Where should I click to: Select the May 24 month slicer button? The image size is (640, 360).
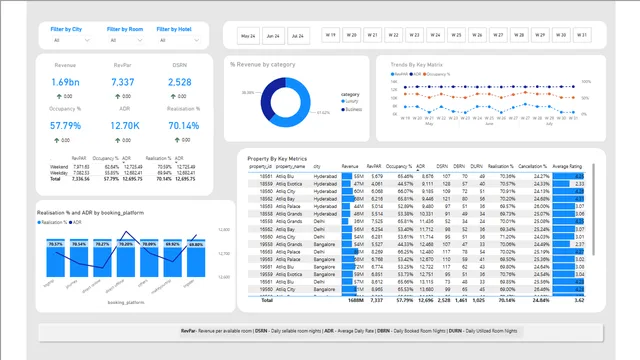click(x=248, y=36)
